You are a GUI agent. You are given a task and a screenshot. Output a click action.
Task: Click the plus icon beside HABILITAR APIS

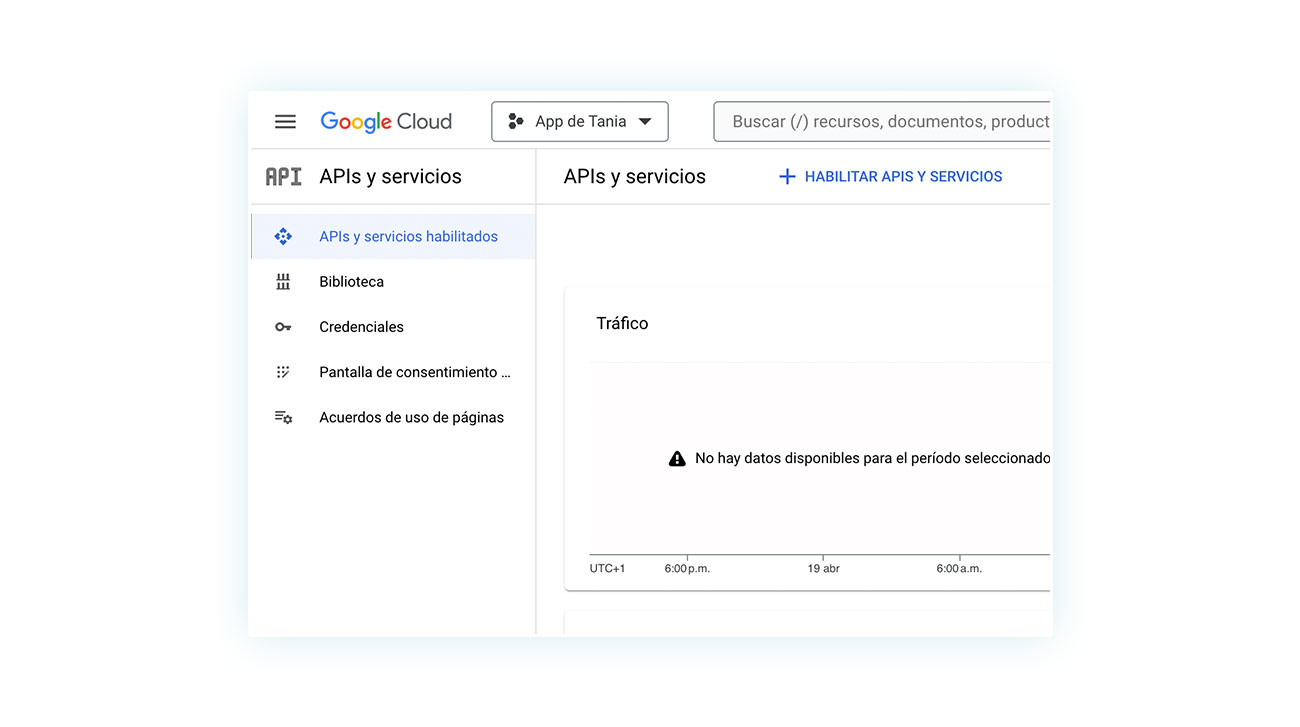coord(787,177)
